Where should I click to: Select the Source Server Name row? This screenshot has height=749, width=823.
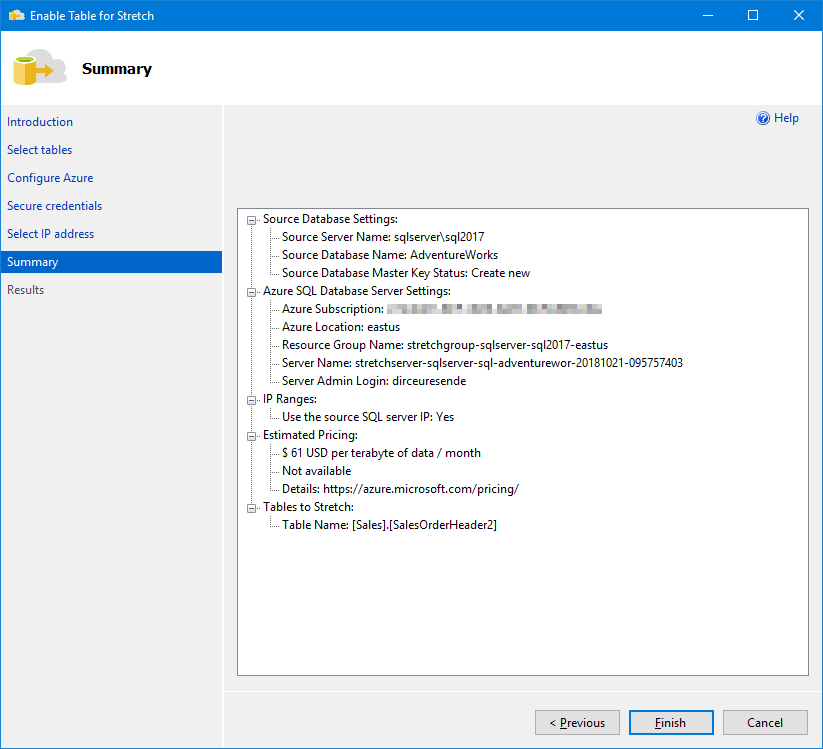coord(383,237)
